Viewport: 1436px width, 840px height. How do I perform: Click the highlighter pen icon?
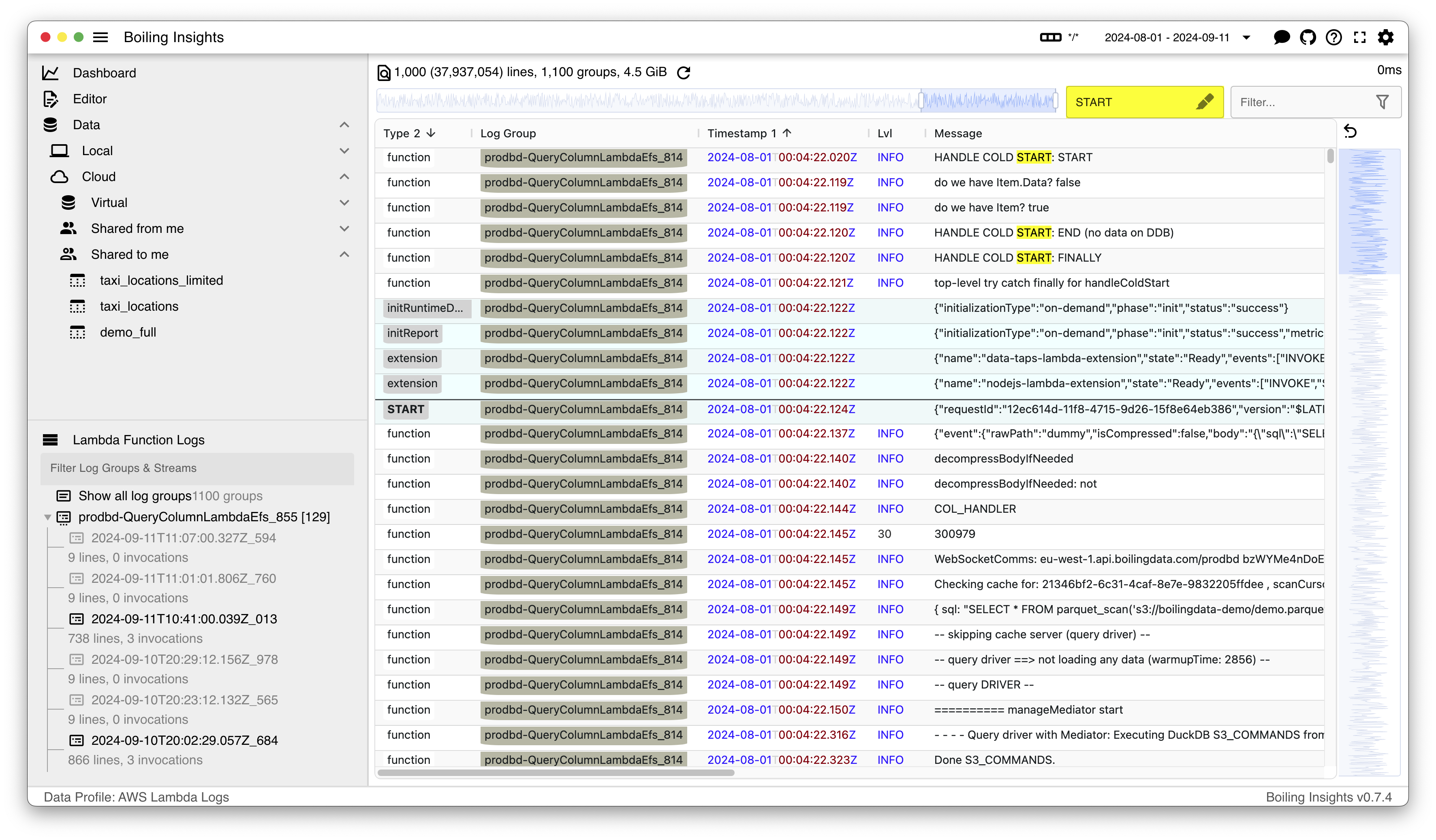click(1204, 102)
